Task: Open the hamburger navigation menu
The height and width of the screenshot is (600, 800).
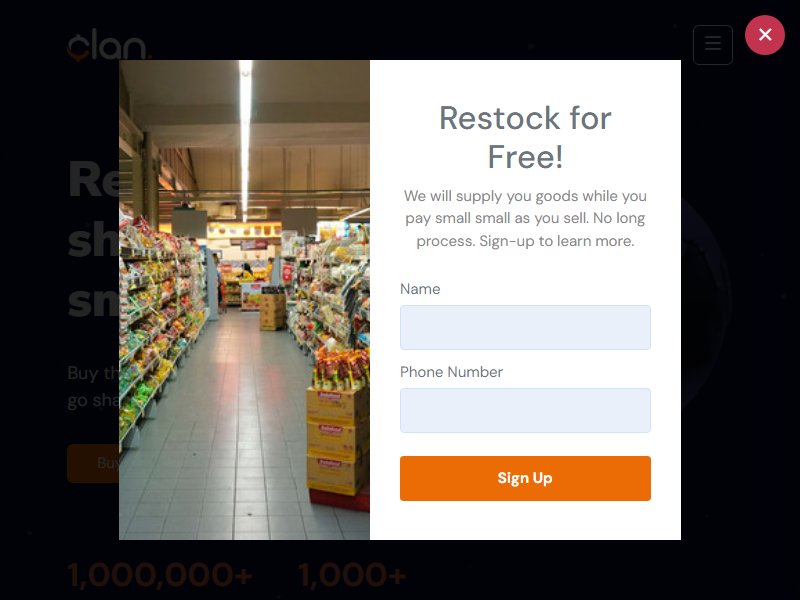Action: pyautogui.click(x=713, y=45)
